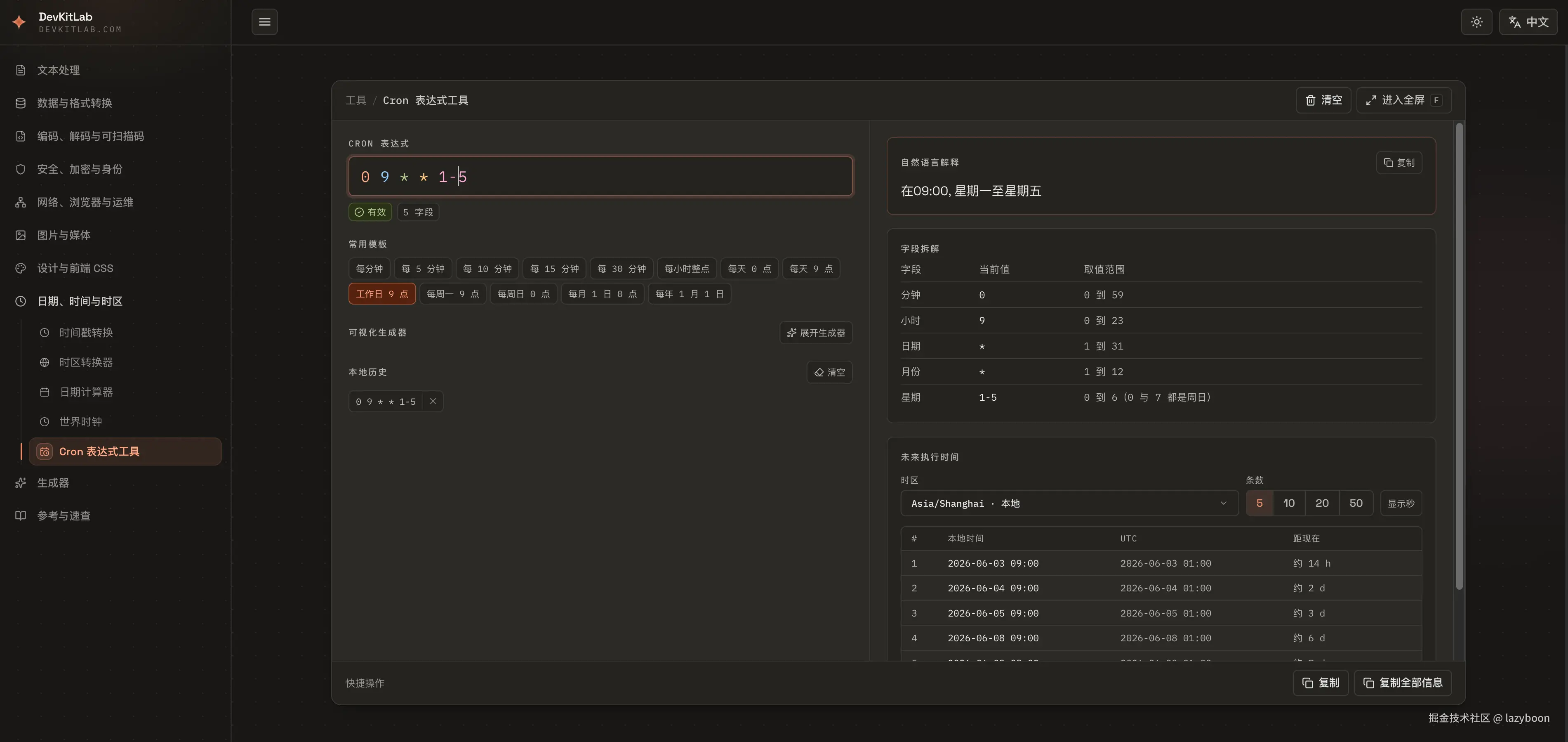Open 时间戳转换 tool

click(x=125, y=333)
